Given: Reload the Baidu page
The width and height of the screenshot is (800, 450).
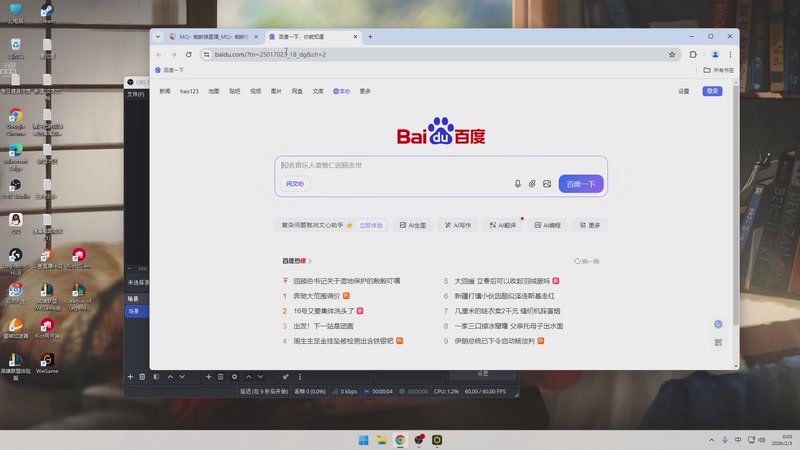Looking at the screenshot, I should pyautogui.click(x=189, y=55).
